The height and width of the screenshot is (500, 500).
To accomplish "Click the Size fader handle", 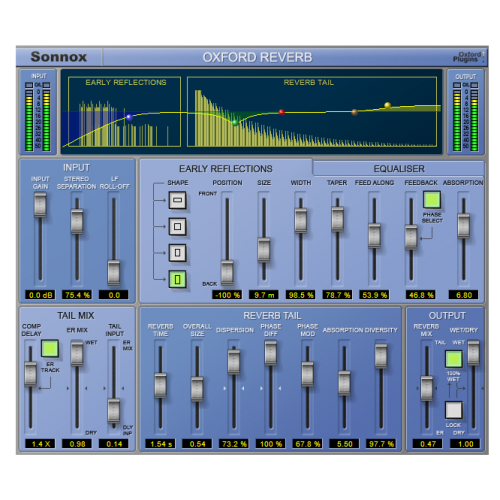I will click(264, 250).
